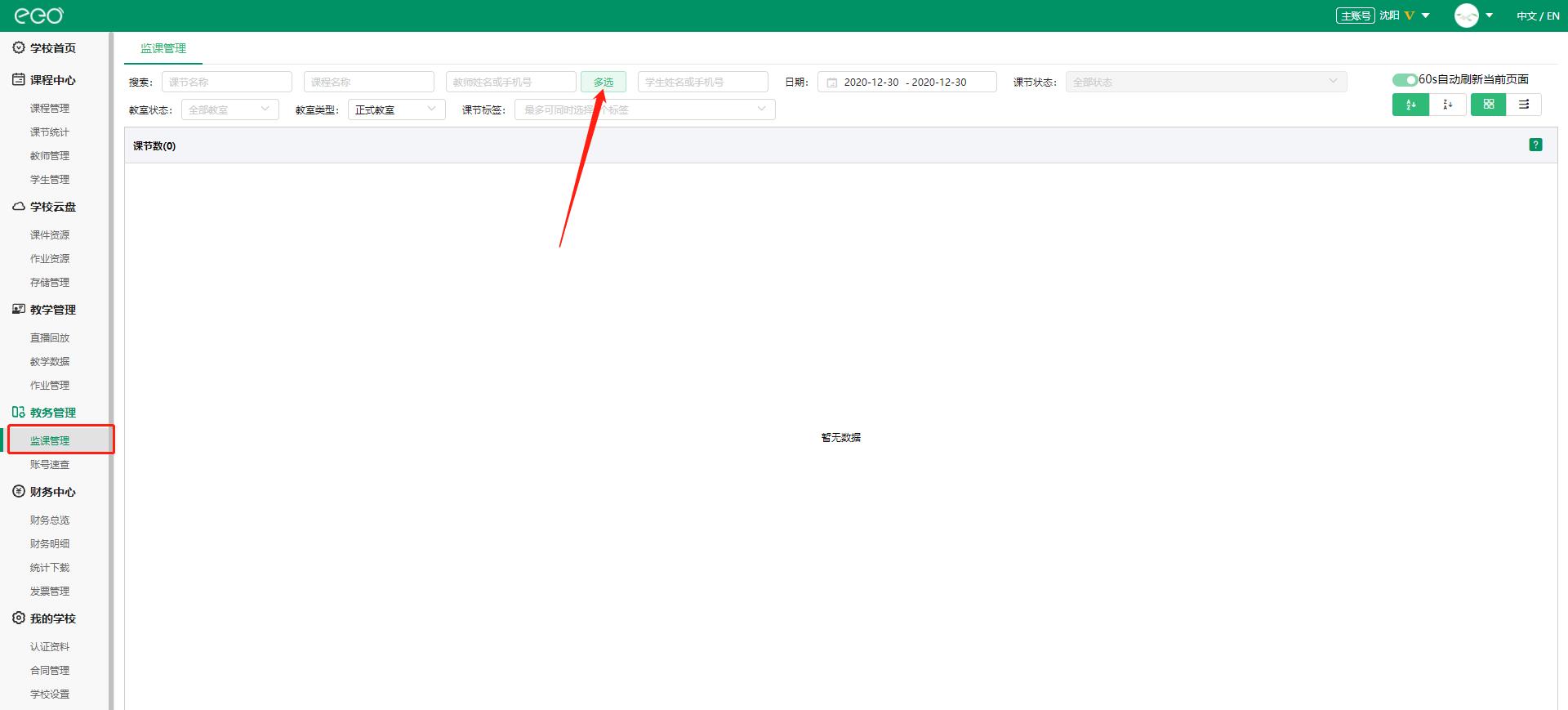Click the 课节名称 search field
1568x710 pixels.
tap(226, 82)
